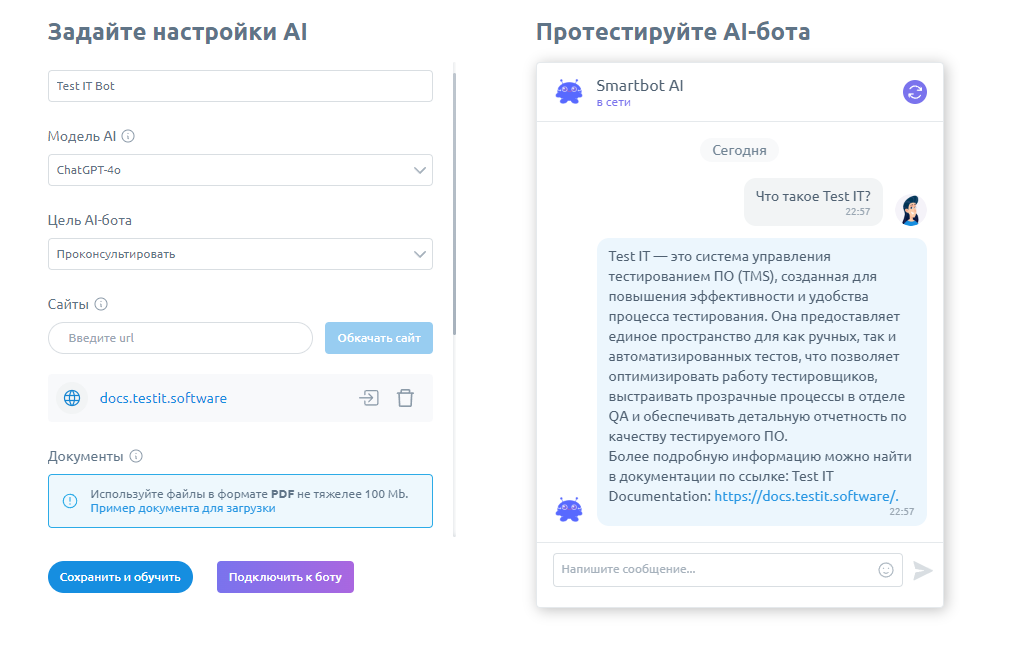
Task: Click the Smartbot AI robot avatar in header
Action: [x=570, y=91]
